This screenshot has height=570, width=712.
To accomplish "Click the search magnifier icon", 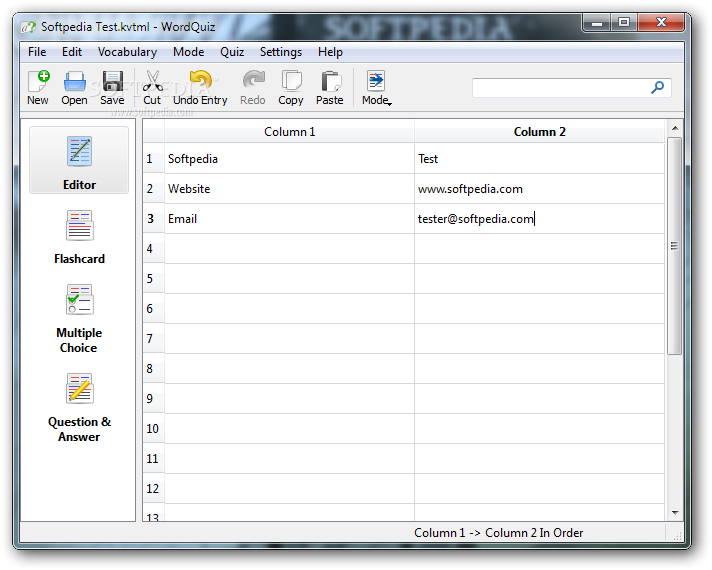I will [x=657, y=87].
